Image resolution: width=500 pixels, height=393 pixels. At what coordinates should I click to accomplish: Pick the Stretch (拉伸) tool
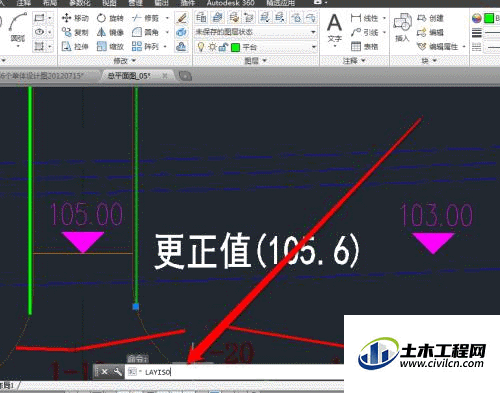pyautogui.click(x=75, y=46)
